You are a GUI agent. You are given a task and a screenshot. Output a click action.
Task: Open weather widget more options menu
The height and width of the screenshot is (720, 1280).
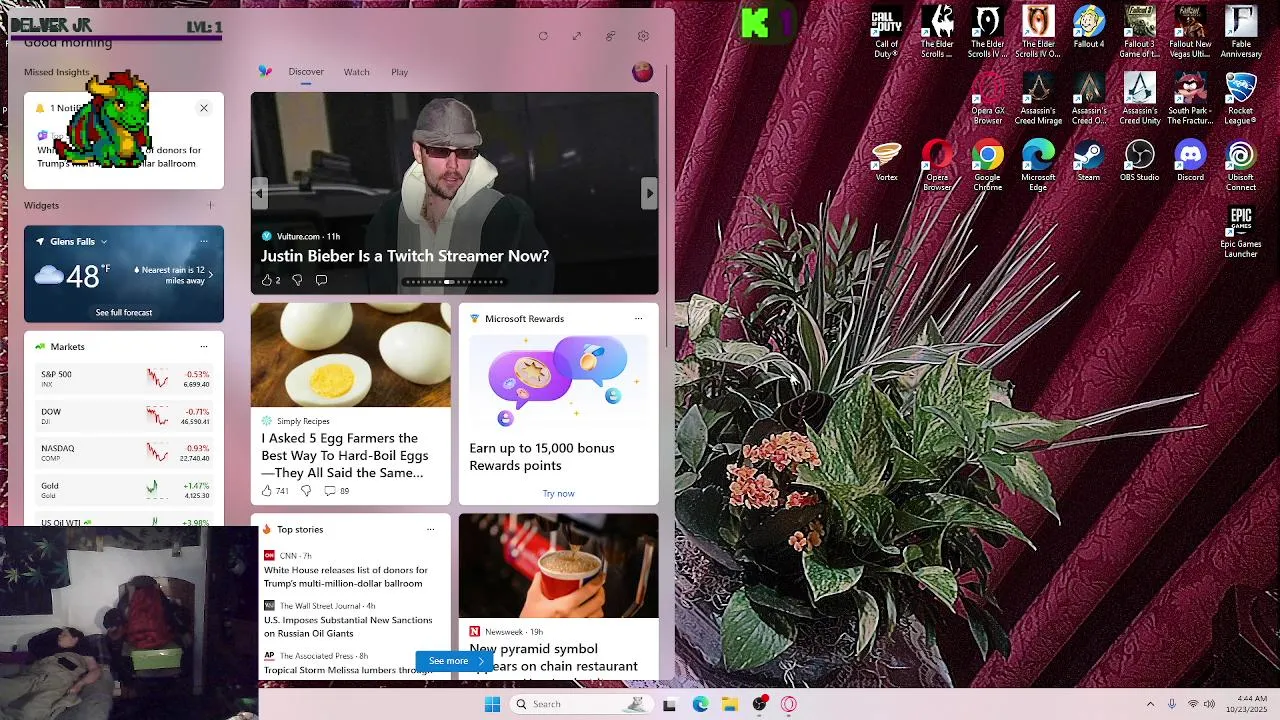point(204,241)
